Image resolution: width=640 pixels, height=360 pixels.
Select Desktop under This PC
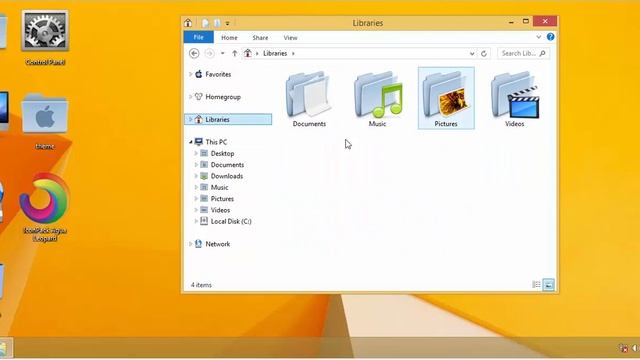(222, 153)
